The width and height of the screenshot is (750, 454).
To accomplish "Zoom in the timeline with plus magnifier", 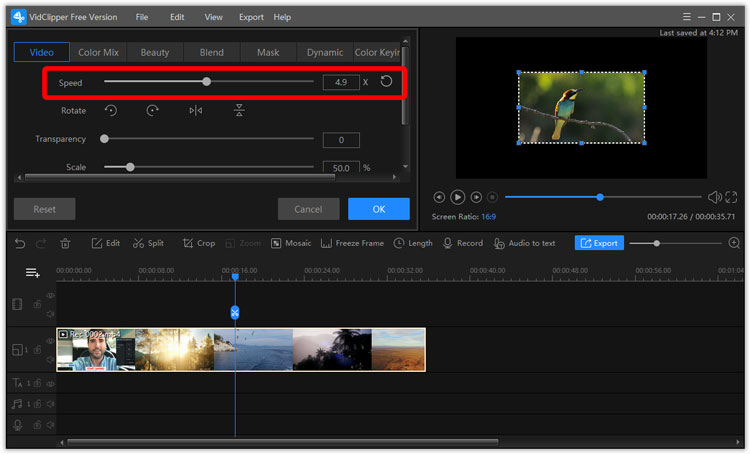I will [x=734, y=243].
